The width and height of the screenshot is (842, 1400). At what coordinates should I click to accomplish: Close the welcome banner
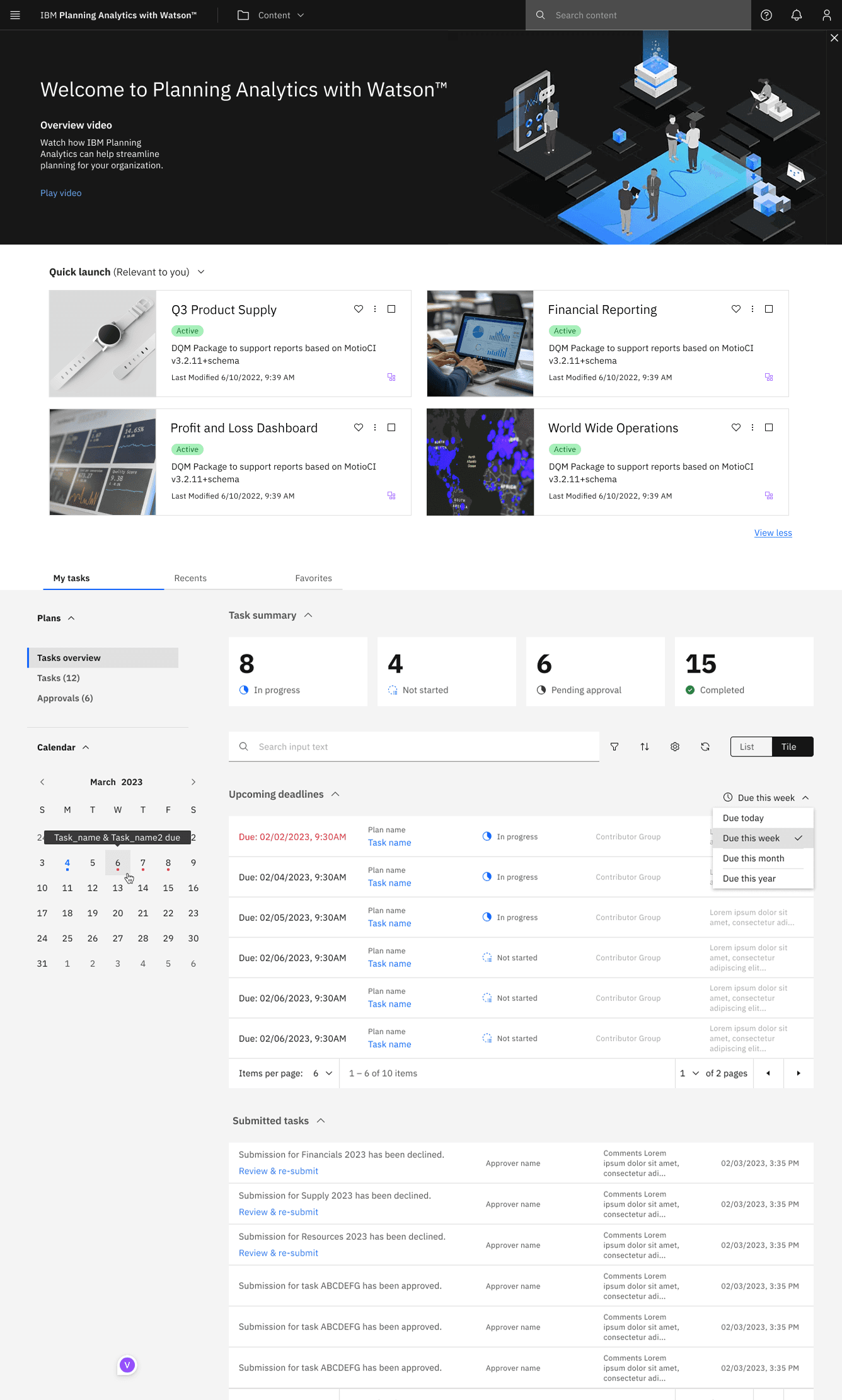834,38
